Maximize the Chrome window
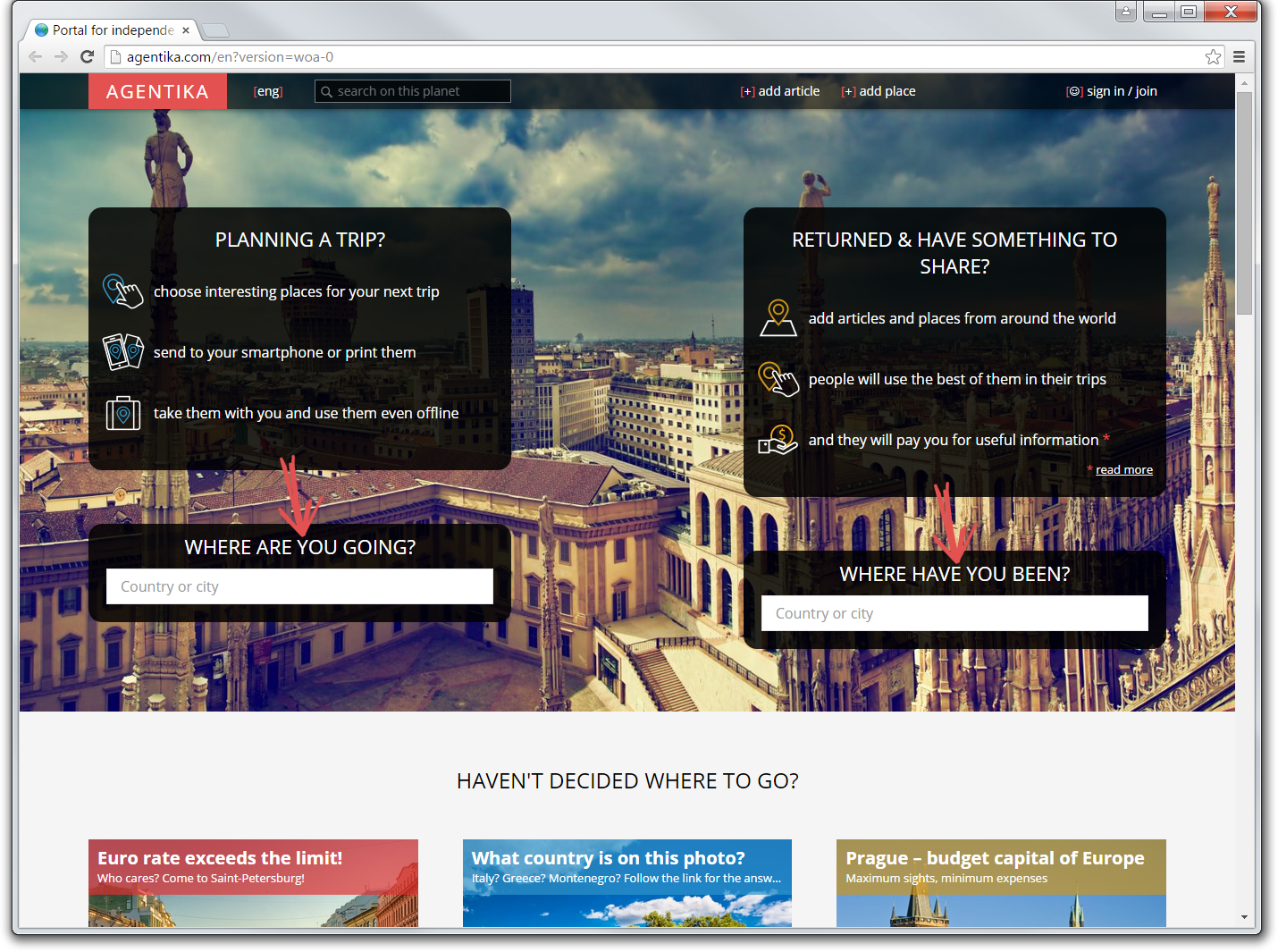Viewport: 1278px width, 952px height. (x=1189, y=12)
